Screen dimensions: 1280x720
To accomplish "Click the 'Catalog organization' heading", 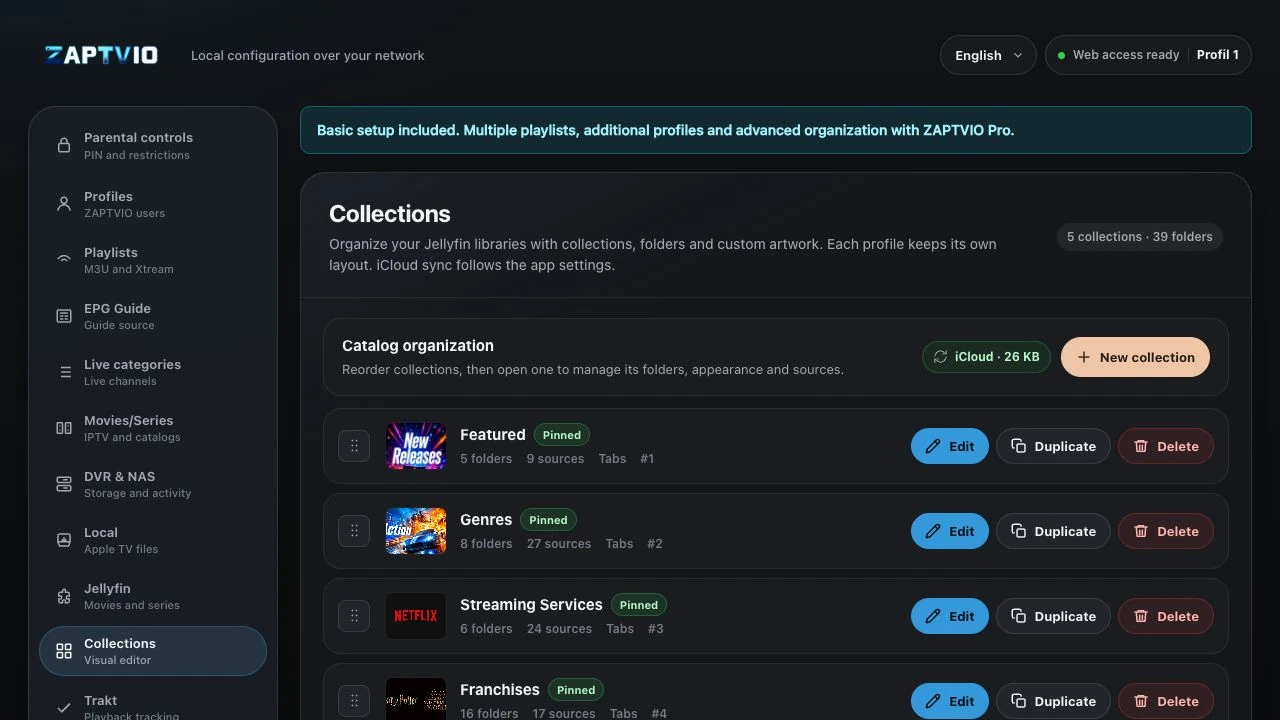I will tap(418, 346).
